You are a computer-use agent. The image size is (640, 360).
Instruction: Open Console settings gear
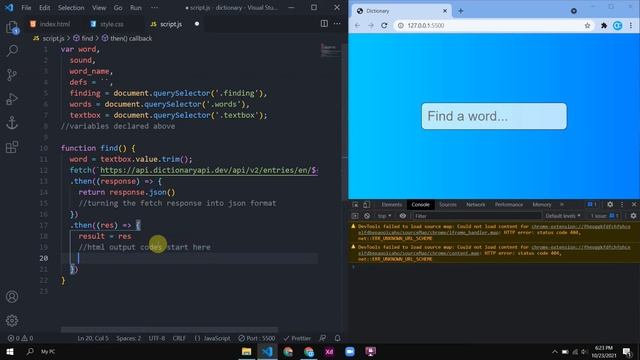pos(633,216)
